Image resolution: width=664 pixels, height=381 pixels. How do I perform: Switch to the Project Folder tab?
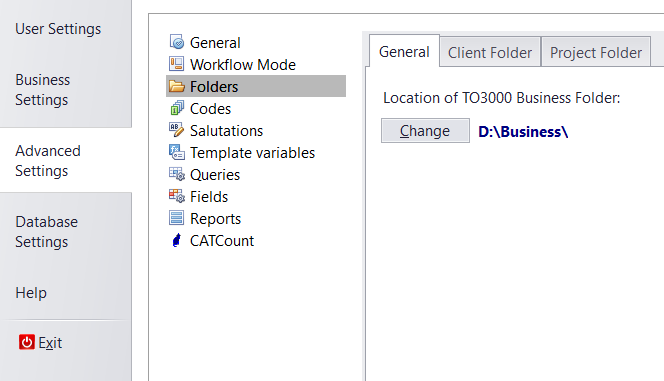pos(595,52)
